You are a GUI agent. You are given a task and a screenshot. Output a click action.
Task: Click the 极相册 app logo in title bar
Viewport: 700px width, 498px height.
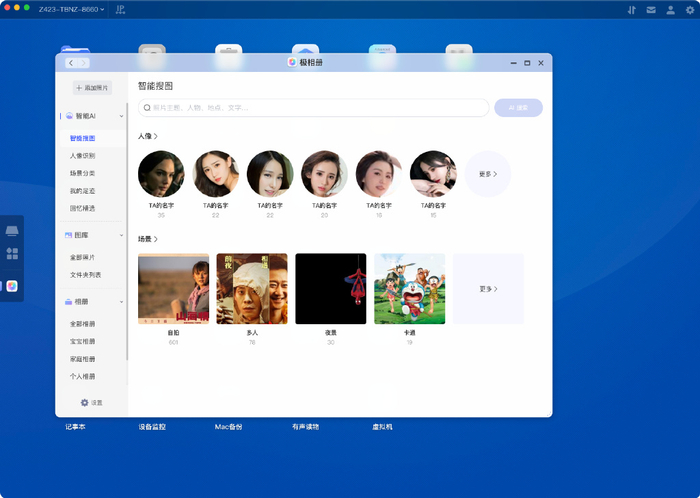pyautogui.click(x=292, y=62)
